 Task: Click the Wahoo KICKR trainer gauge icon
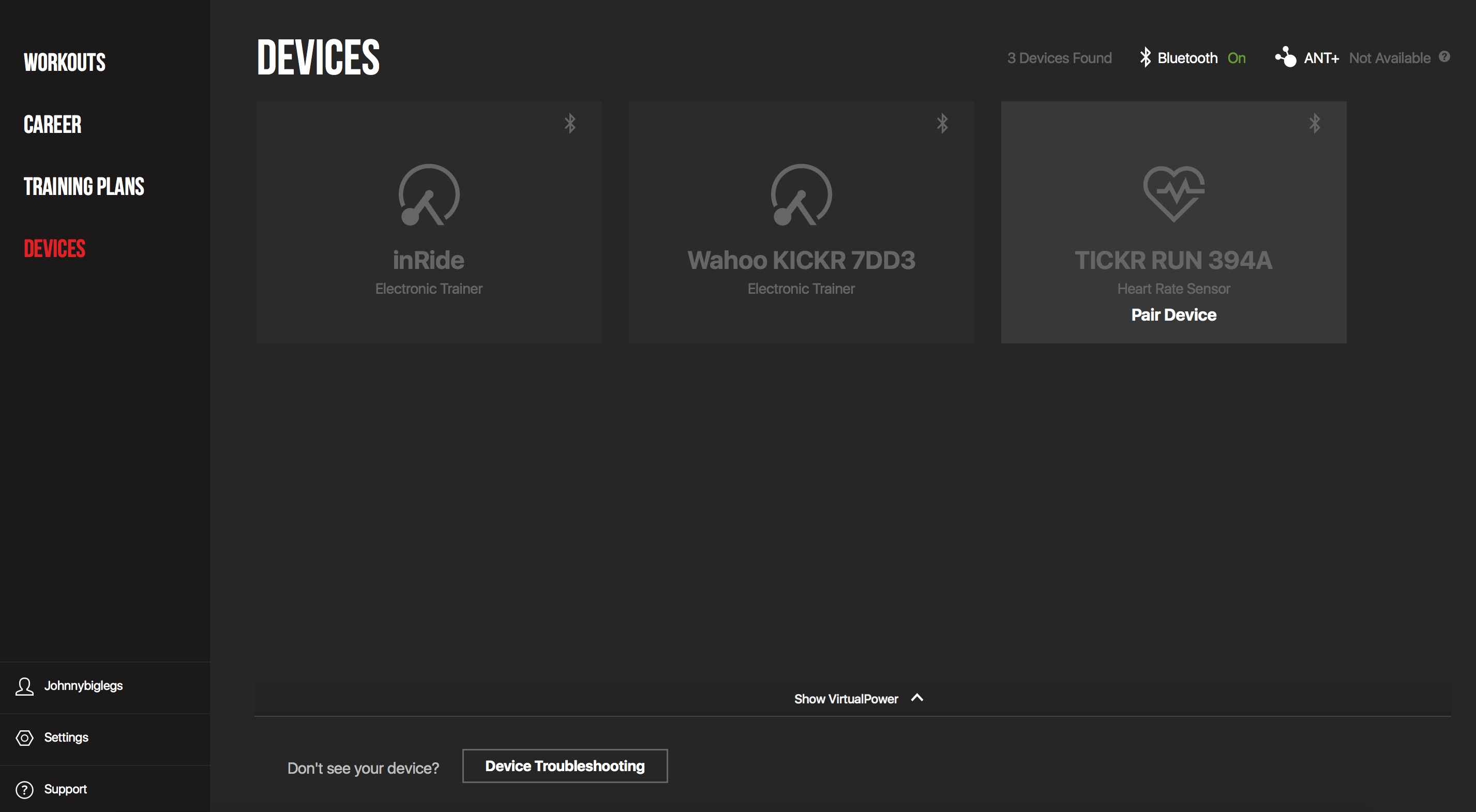(x=801, y=195)
